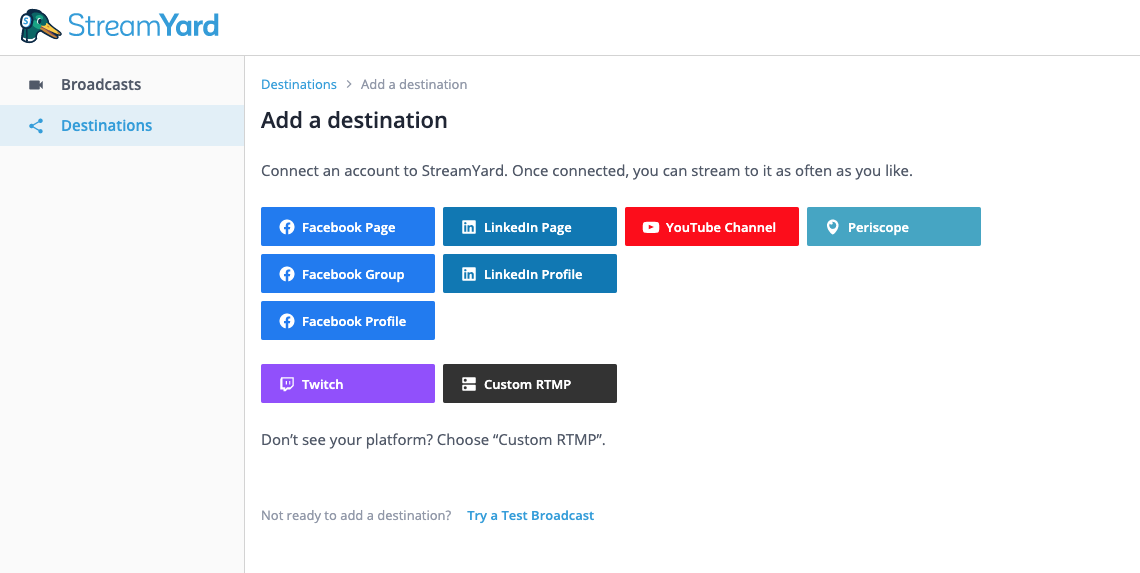
Task: Click the Periscope pin icon
Action: point(832,227)
